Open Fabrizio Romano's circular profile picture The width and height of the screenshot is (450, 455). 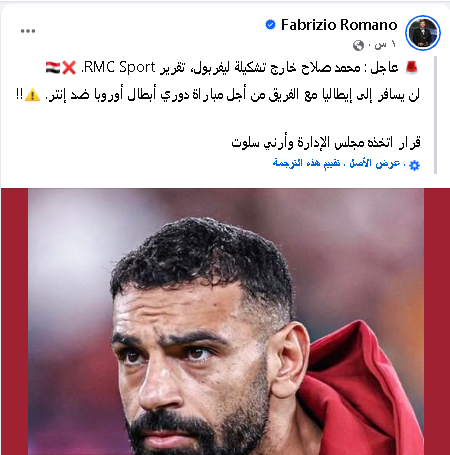tap(423, 33)
